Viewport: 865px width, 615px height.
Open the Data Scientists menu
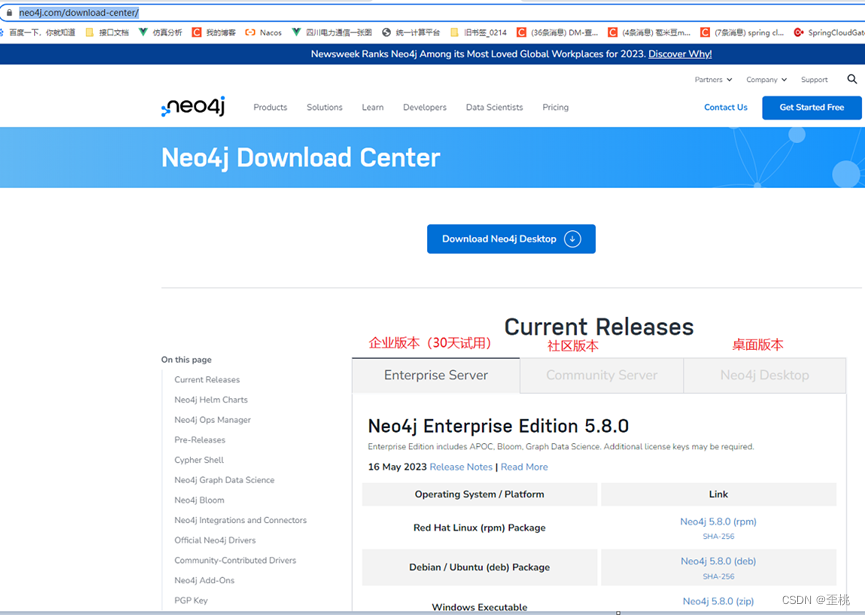494,107
